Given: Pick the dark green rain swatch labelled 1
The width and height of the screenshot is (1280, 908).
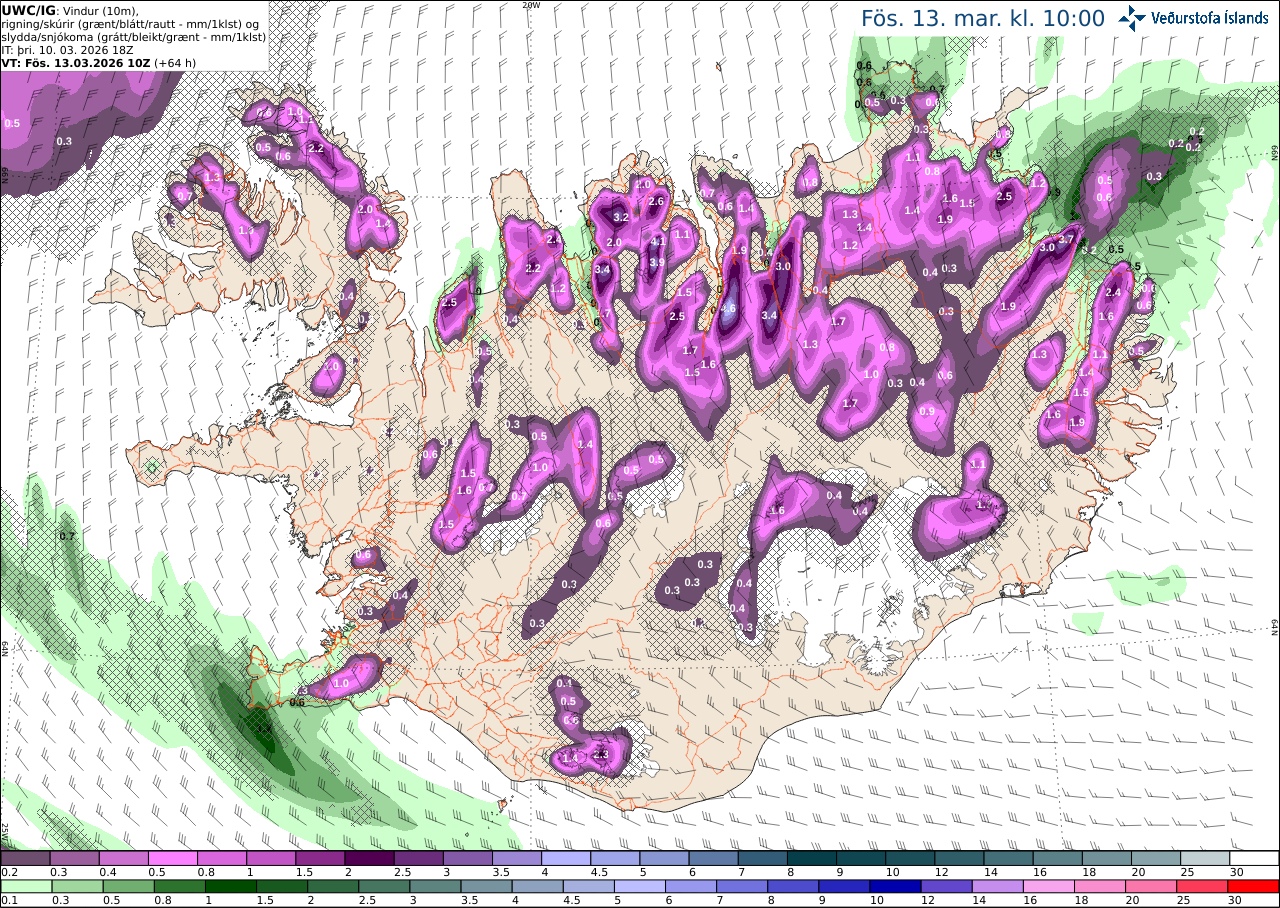Looking at the screenshot, I should click(230, 886).
